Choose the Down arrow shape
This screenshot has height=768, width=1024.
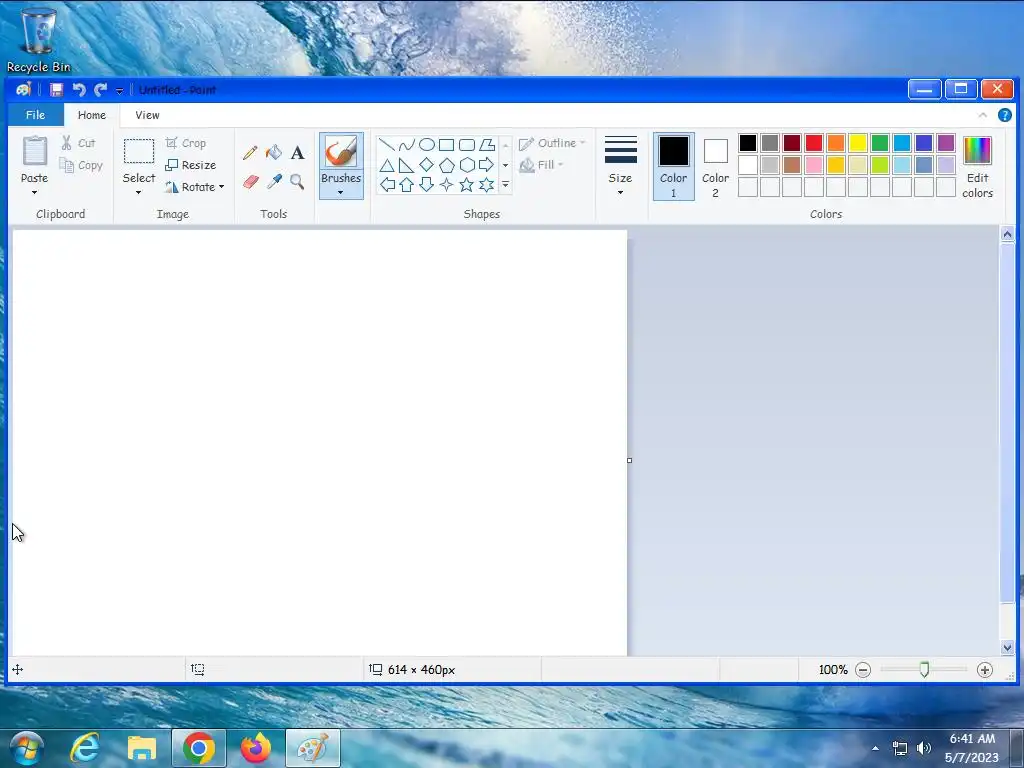(x=426, y=185)
